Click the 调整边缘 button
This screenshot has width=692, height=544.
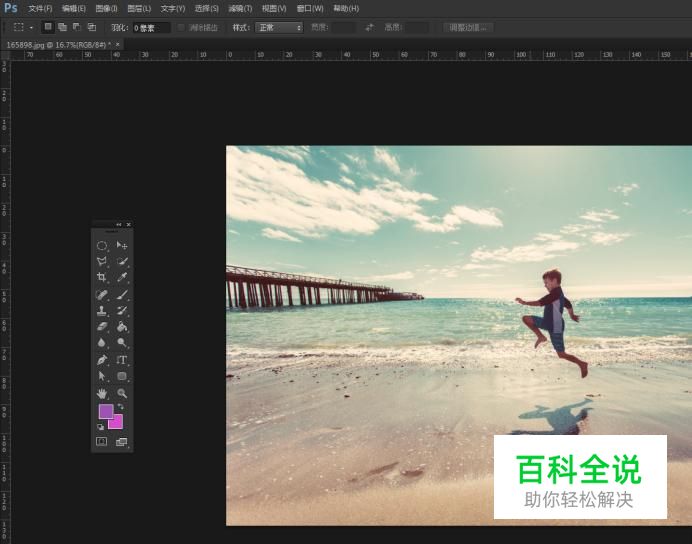(468, 27)
